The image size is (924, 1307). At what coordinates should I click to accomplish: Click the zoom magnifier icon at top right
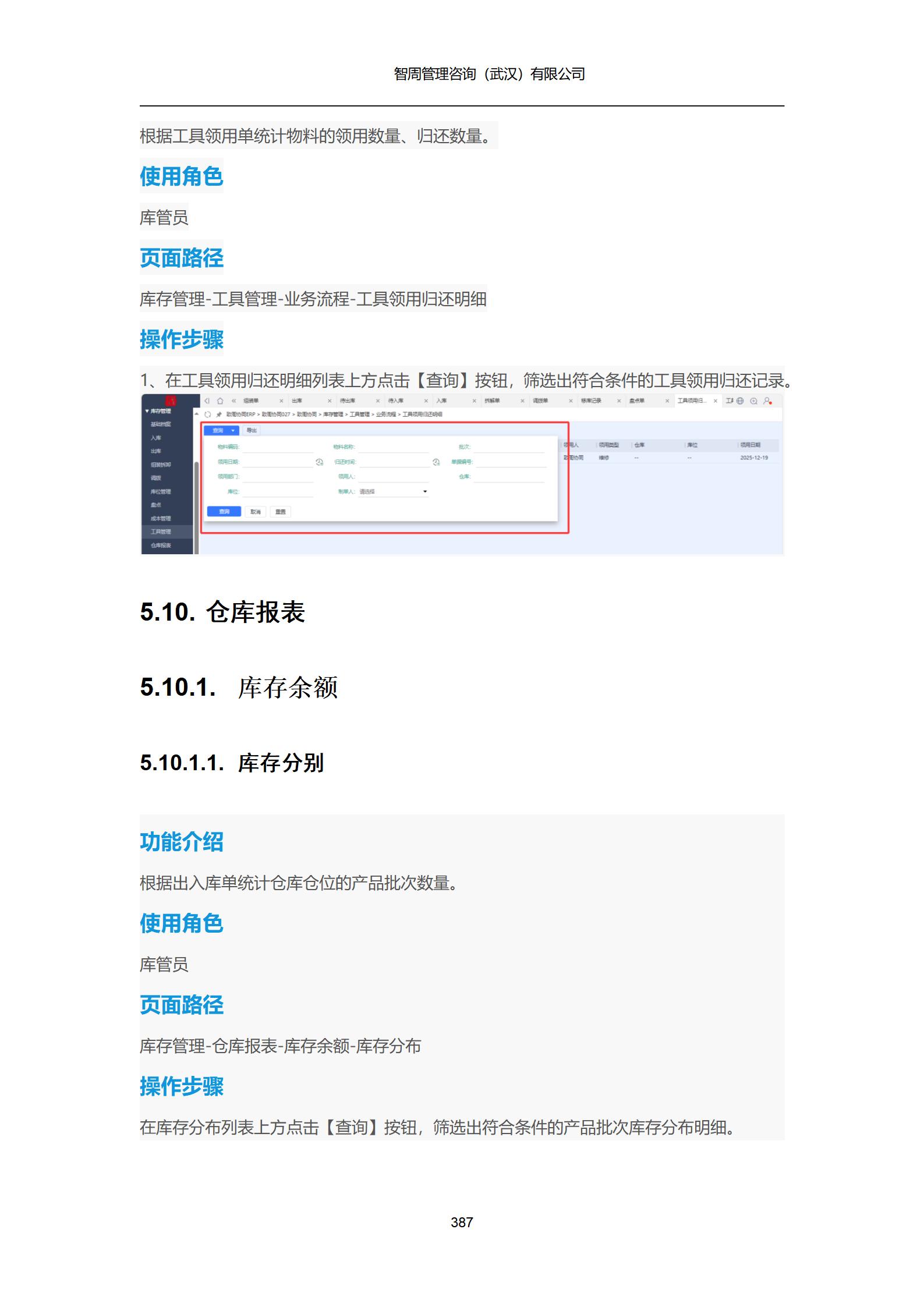click(753, 401)
